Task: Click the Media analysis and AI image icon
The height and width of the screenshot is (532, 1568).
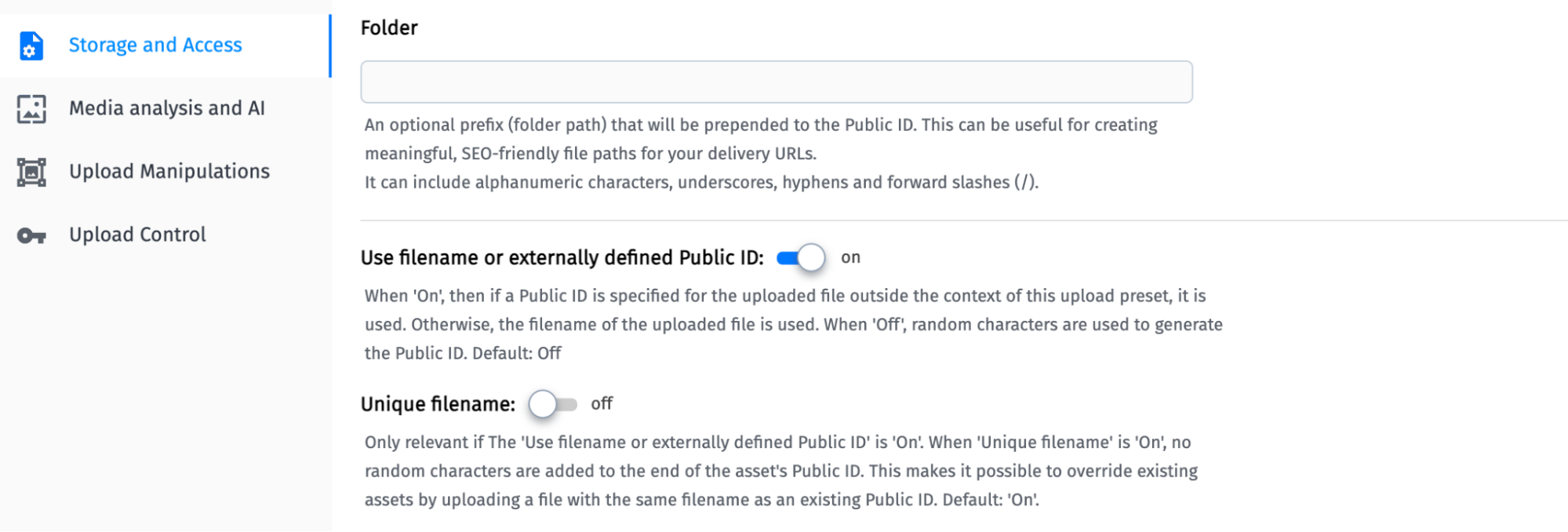Action: [31, 109]
